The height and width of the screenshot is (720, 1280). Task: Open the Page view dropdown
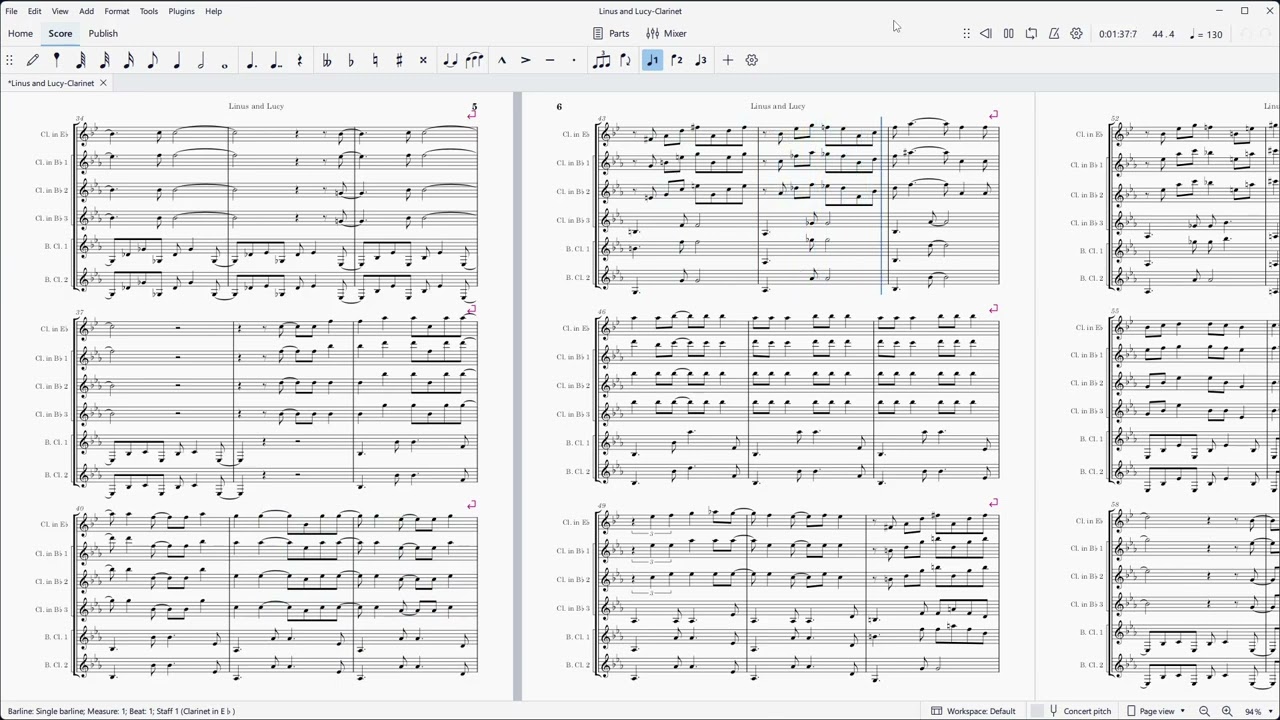1157,711
